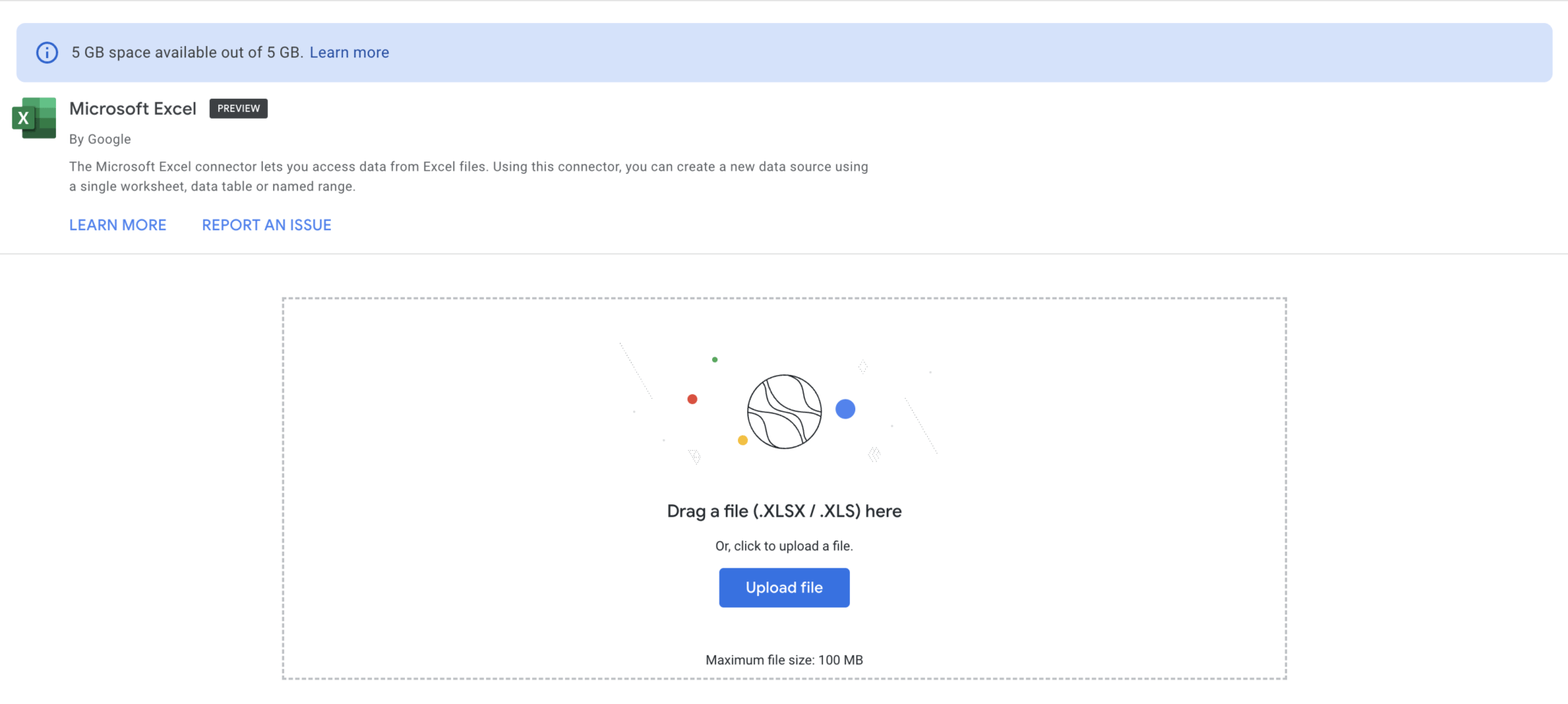This screenshot has width=1568, height=704.
Task: Select the connector description paragraph
Action: (469, 176)
